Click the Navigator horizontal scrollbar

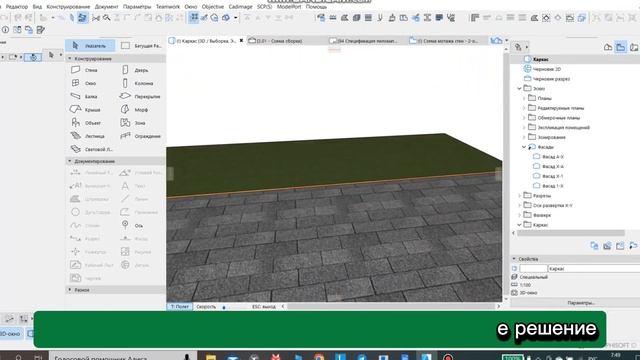point(571,233)
